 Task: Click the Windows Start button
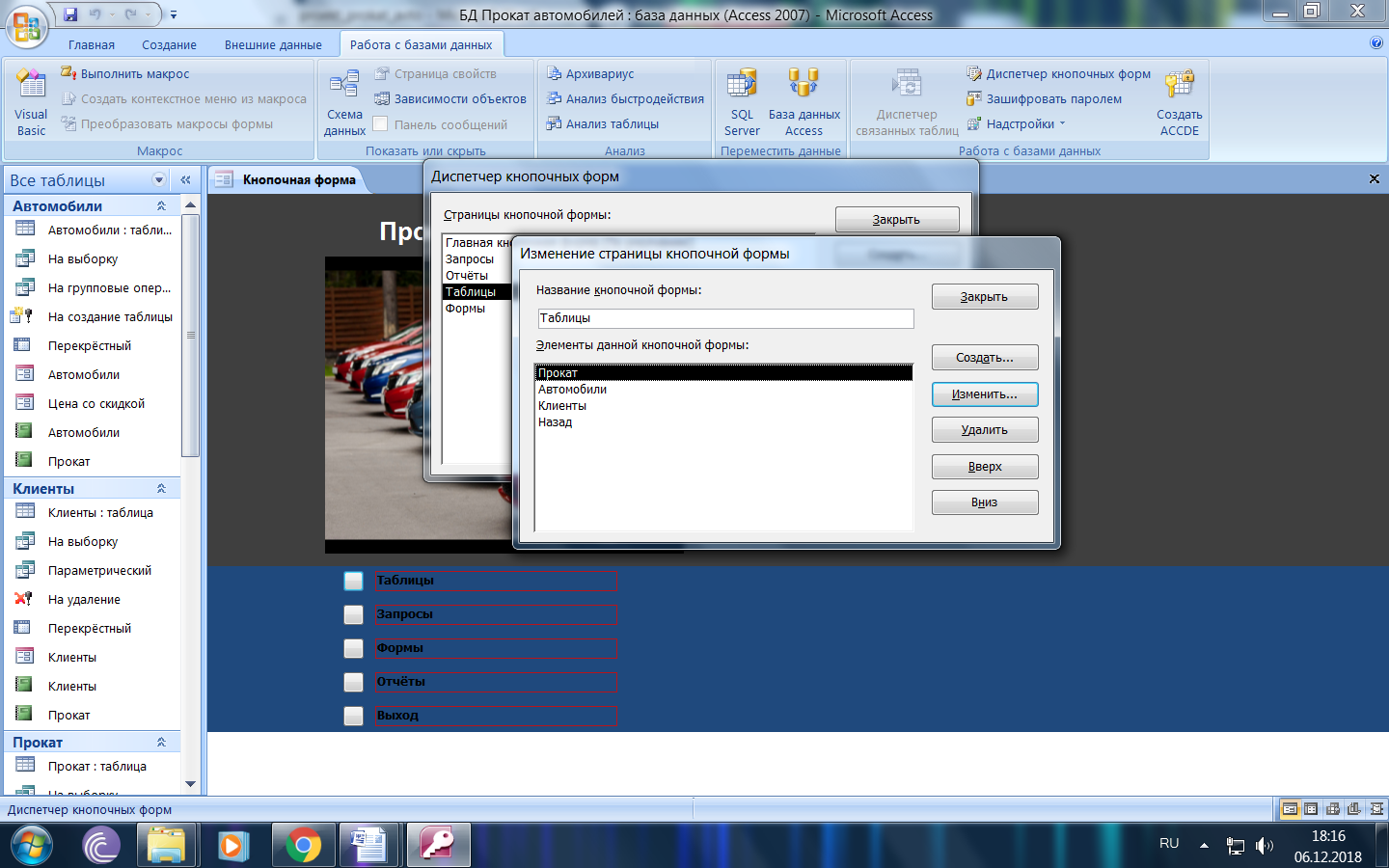point(32,846)
